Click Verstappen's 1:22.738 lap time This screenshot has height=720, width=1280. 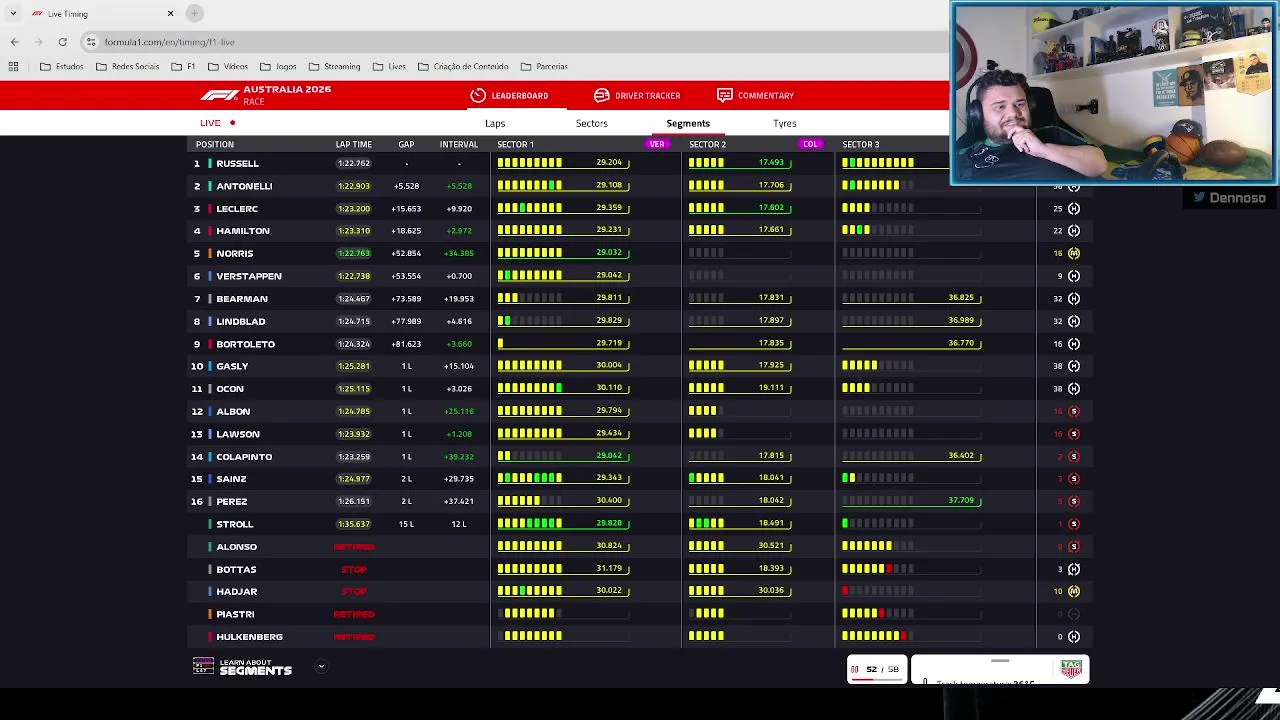pos(354,276)
